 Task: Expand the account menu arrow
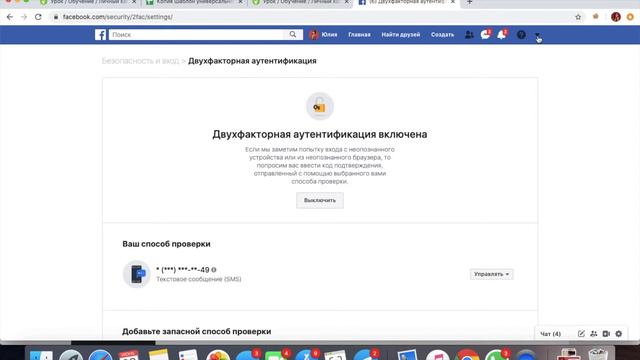coord(537,35)
